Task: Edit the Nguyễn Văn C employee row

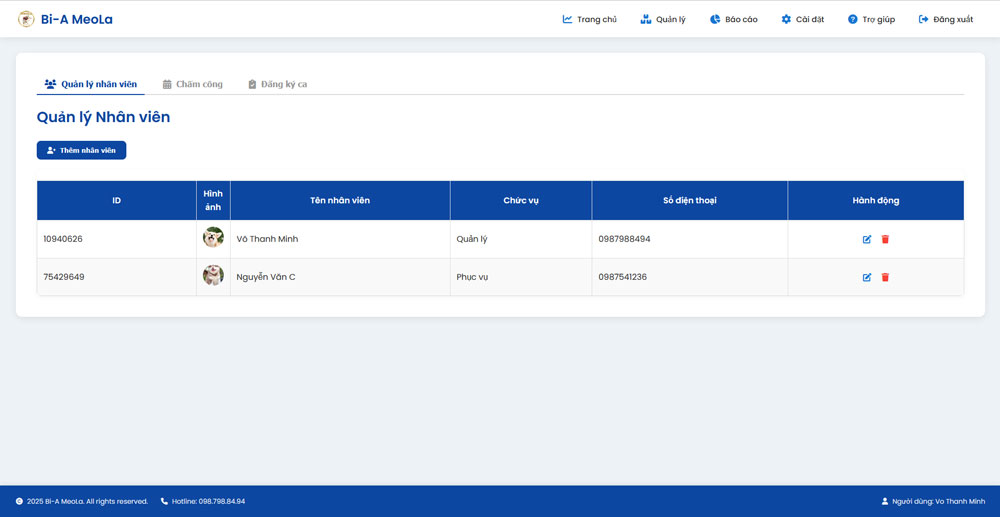Action: 867,277
